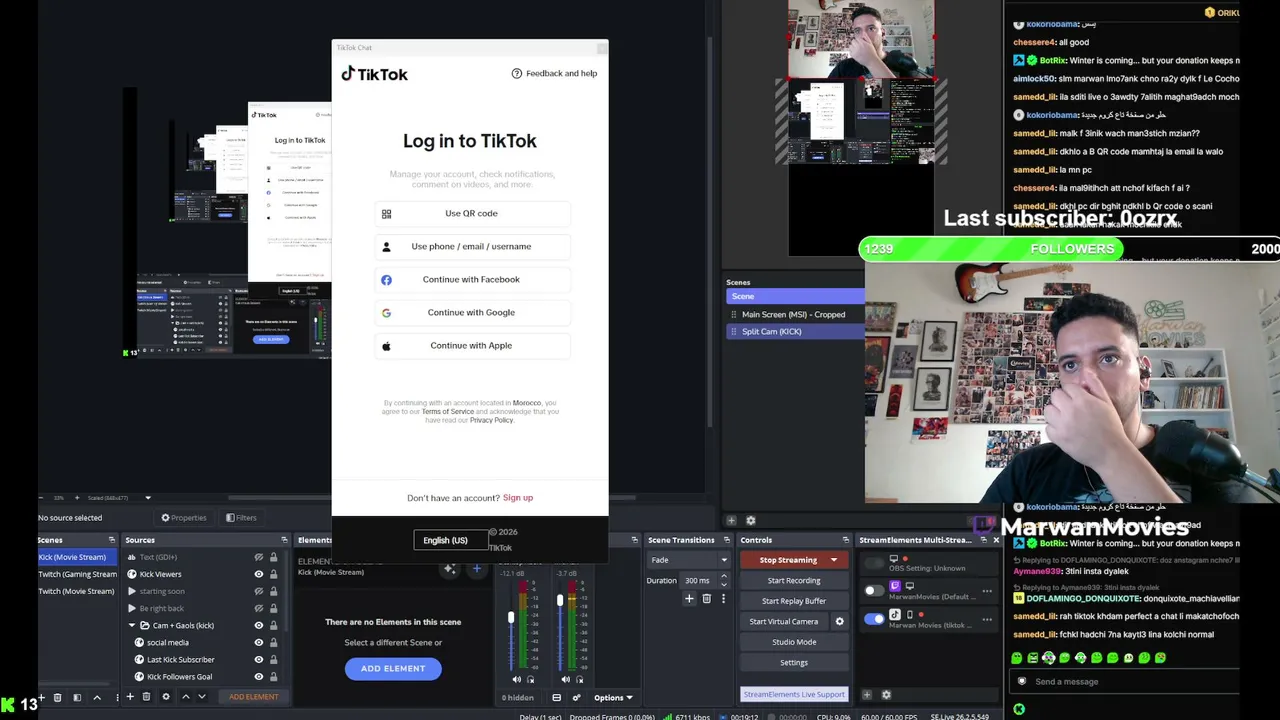Click ADD ELEMENT in Sources toolbar

pos(253,697)
